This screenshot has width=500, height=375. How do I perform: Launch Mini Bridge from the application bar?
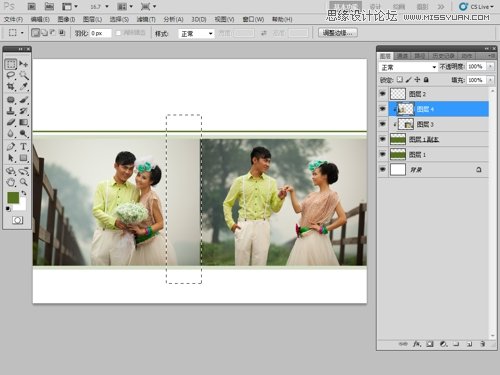(x=49, y=6)
